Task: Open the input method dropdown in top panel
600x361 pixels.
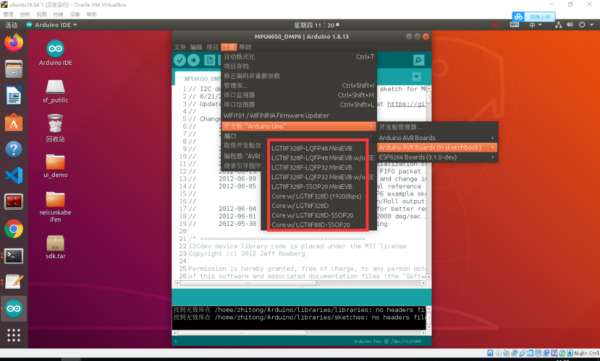Action: point(535,25)
